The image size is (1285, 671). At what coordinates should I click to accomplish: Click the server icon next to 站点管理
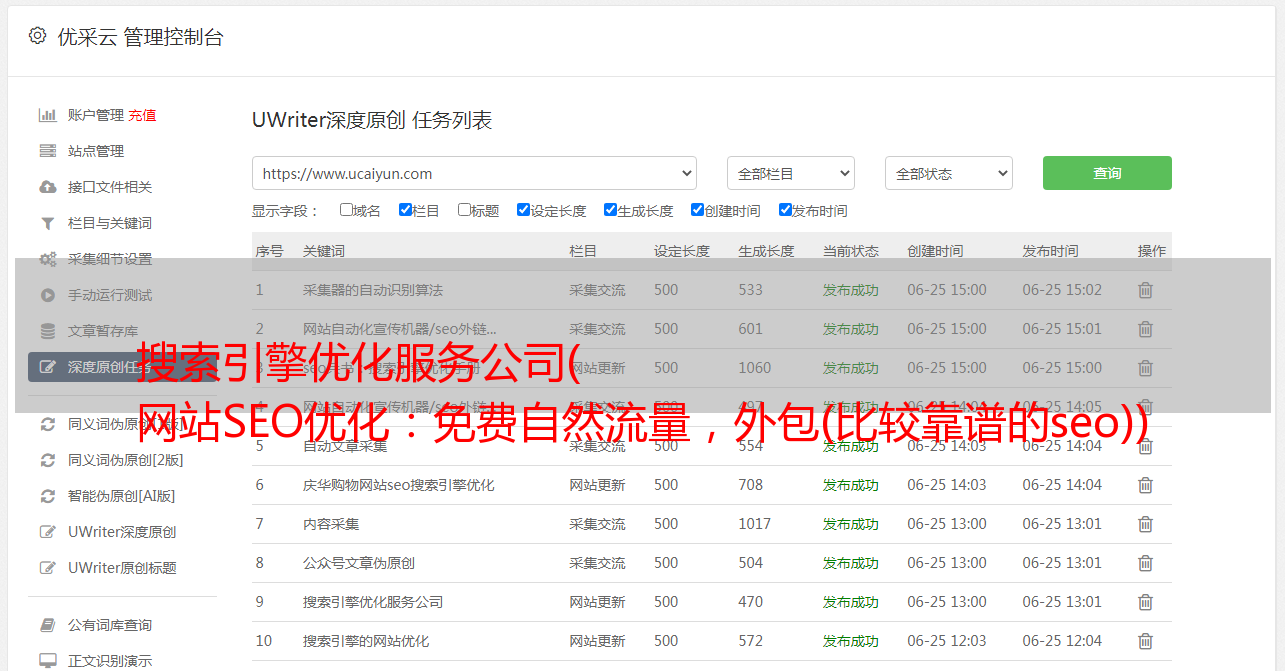(x=47, y=151)
